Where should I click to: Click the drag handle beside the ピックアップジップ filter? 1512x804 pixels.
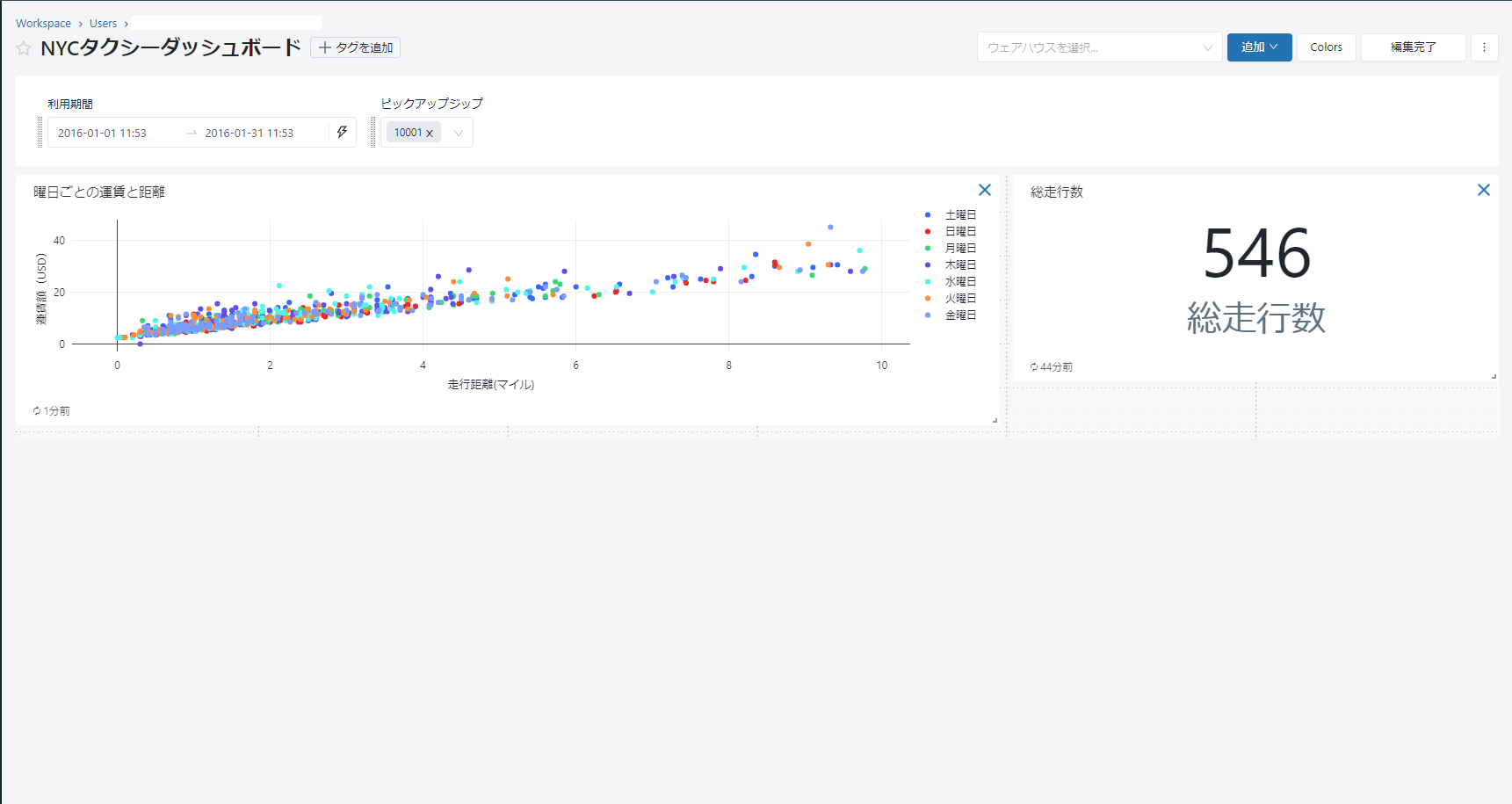tap(373, 133)
